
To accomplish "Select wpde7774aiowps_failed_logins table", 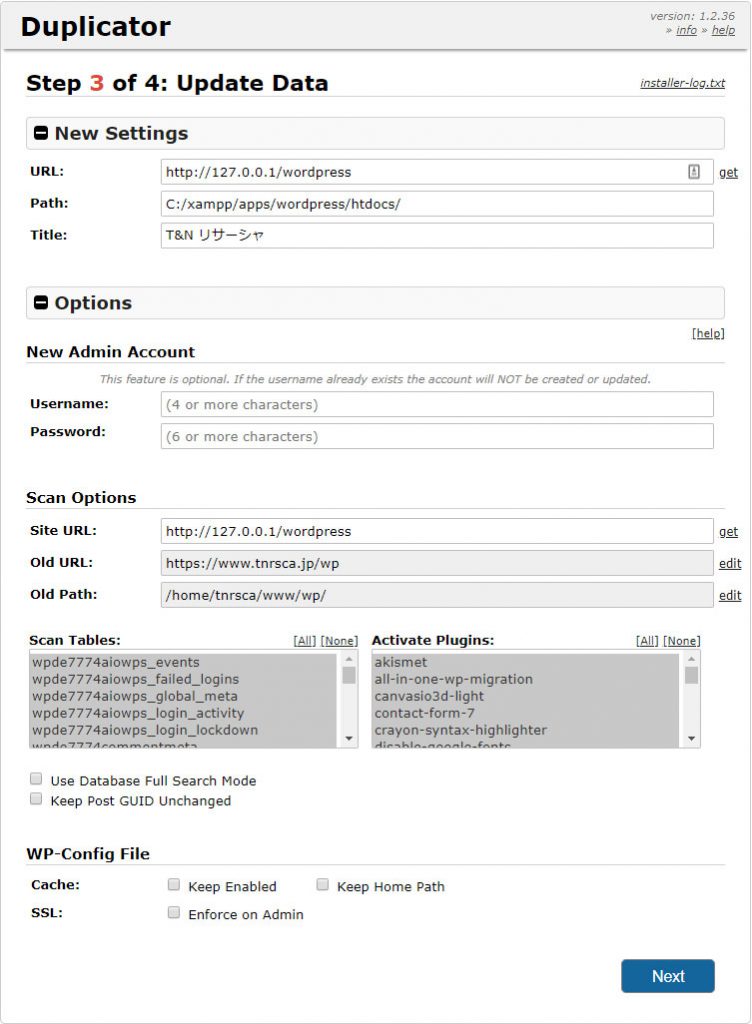I will tap(183, 679).
